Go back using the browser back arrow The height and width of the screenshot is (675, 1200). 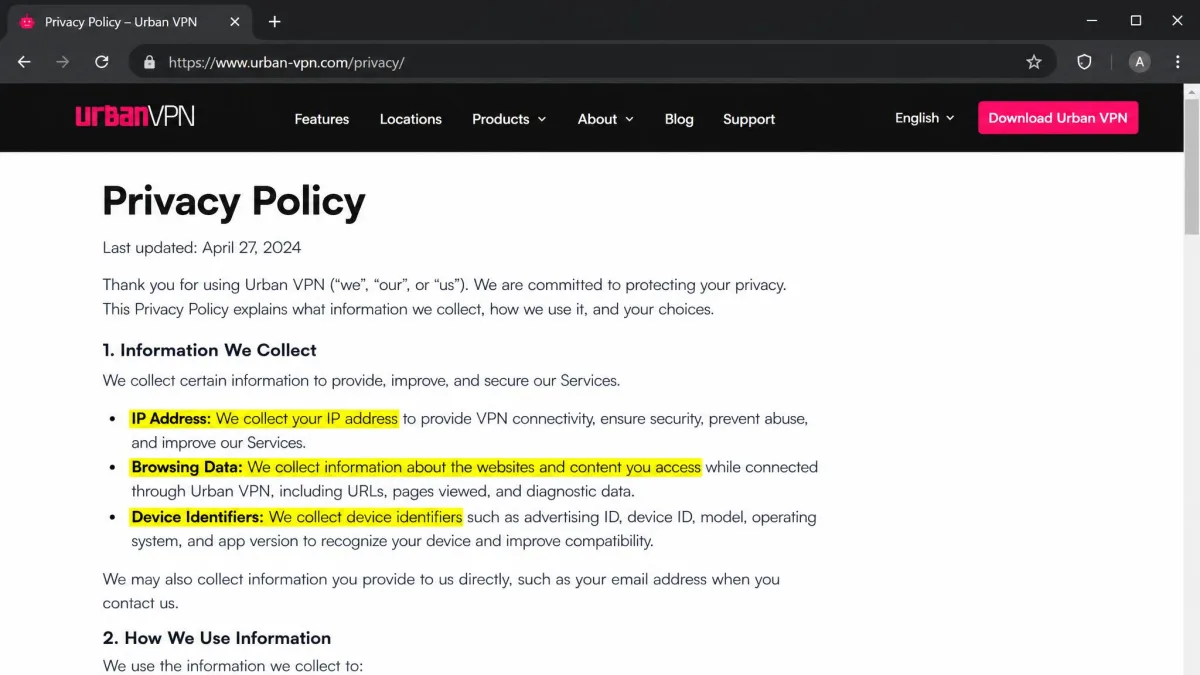tap(24, 62)
